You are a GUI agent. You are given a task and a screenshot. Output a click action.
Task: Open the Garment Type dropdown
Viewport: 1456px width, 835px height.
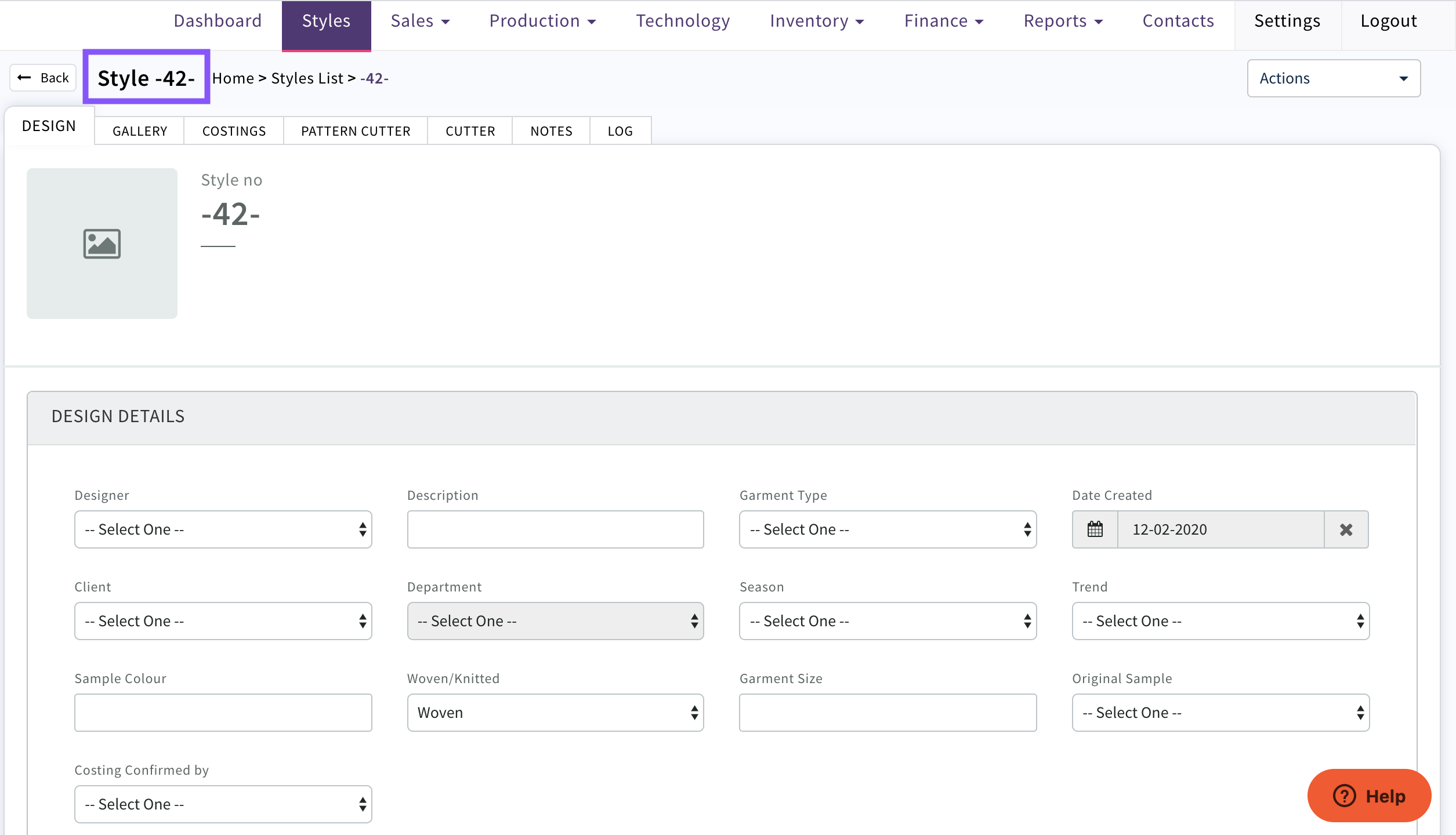coord(888,529)
